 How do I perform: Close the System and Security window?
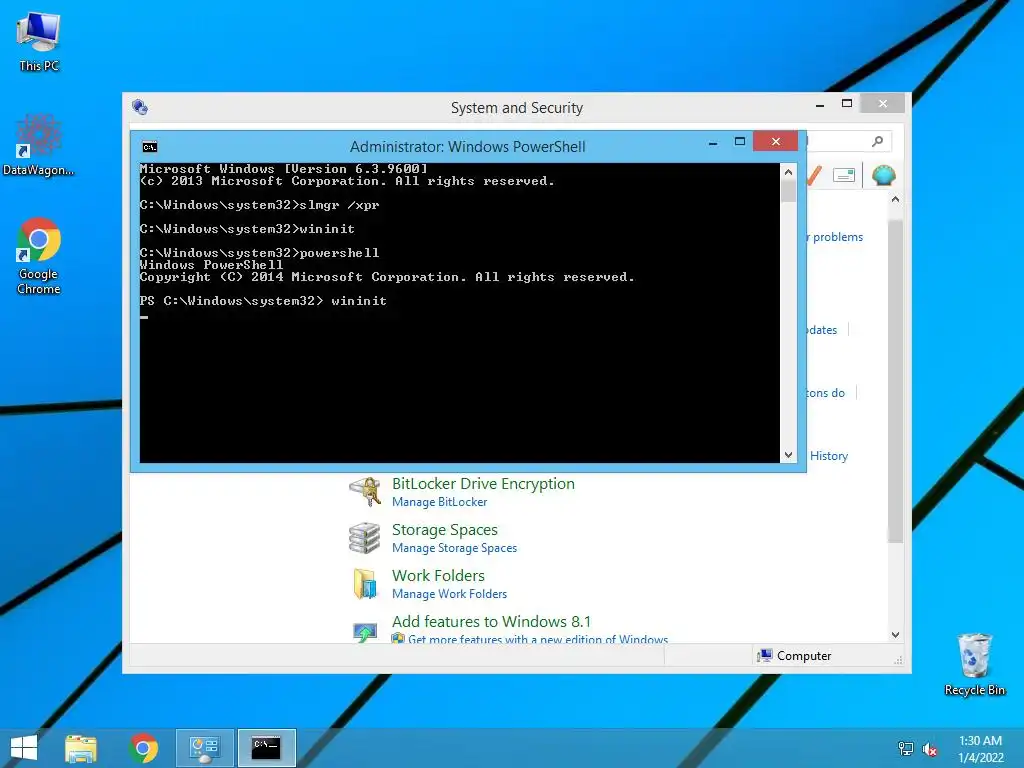click(x=882, y=103)
